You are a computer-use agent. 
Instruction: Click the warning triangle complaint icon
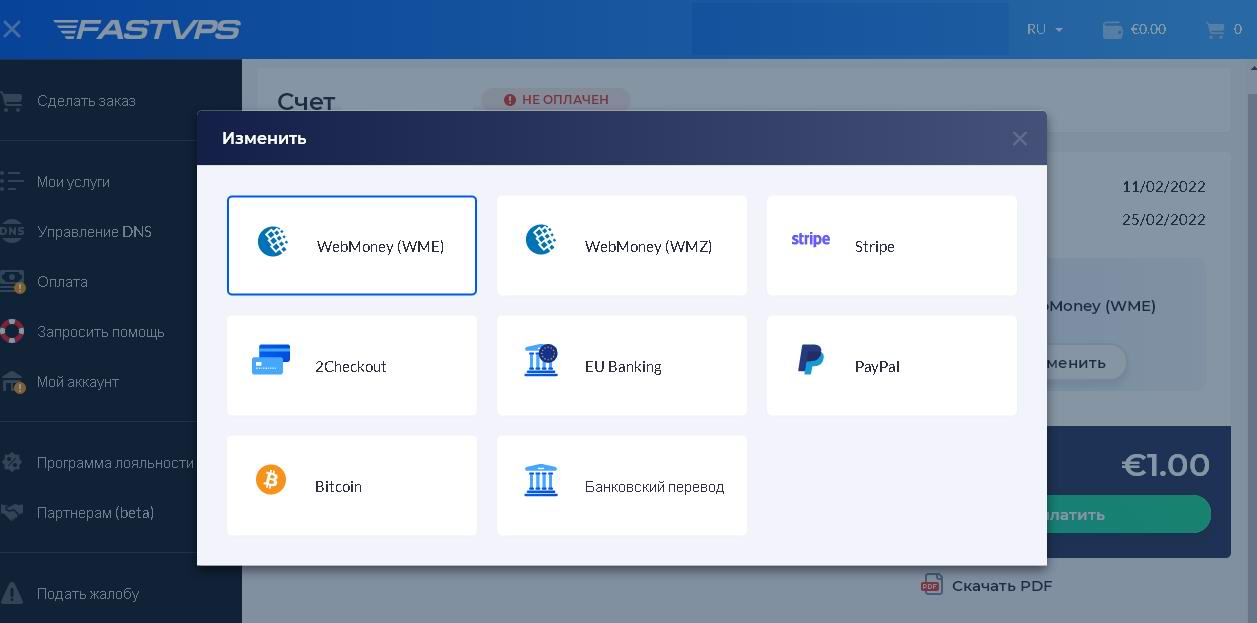point(11,593)
